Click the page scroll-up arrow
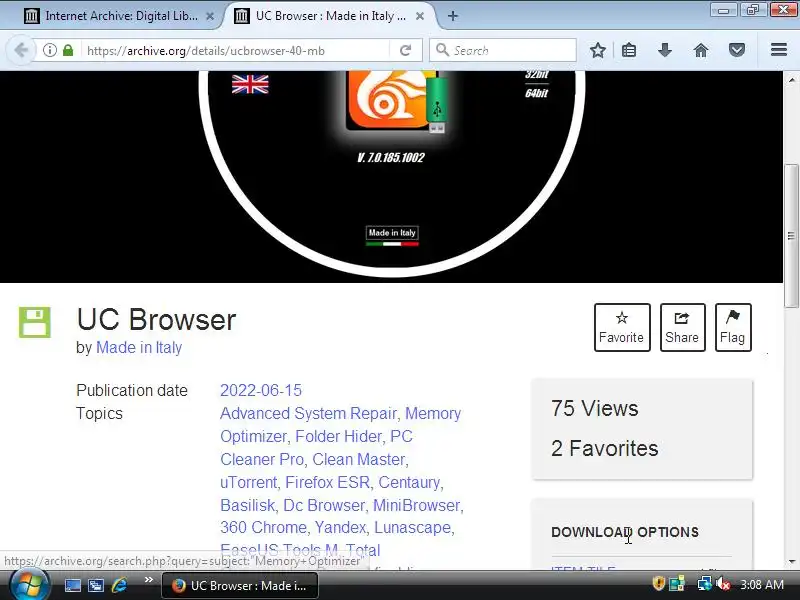Screen dimensions: 800x600 [791, 80]
